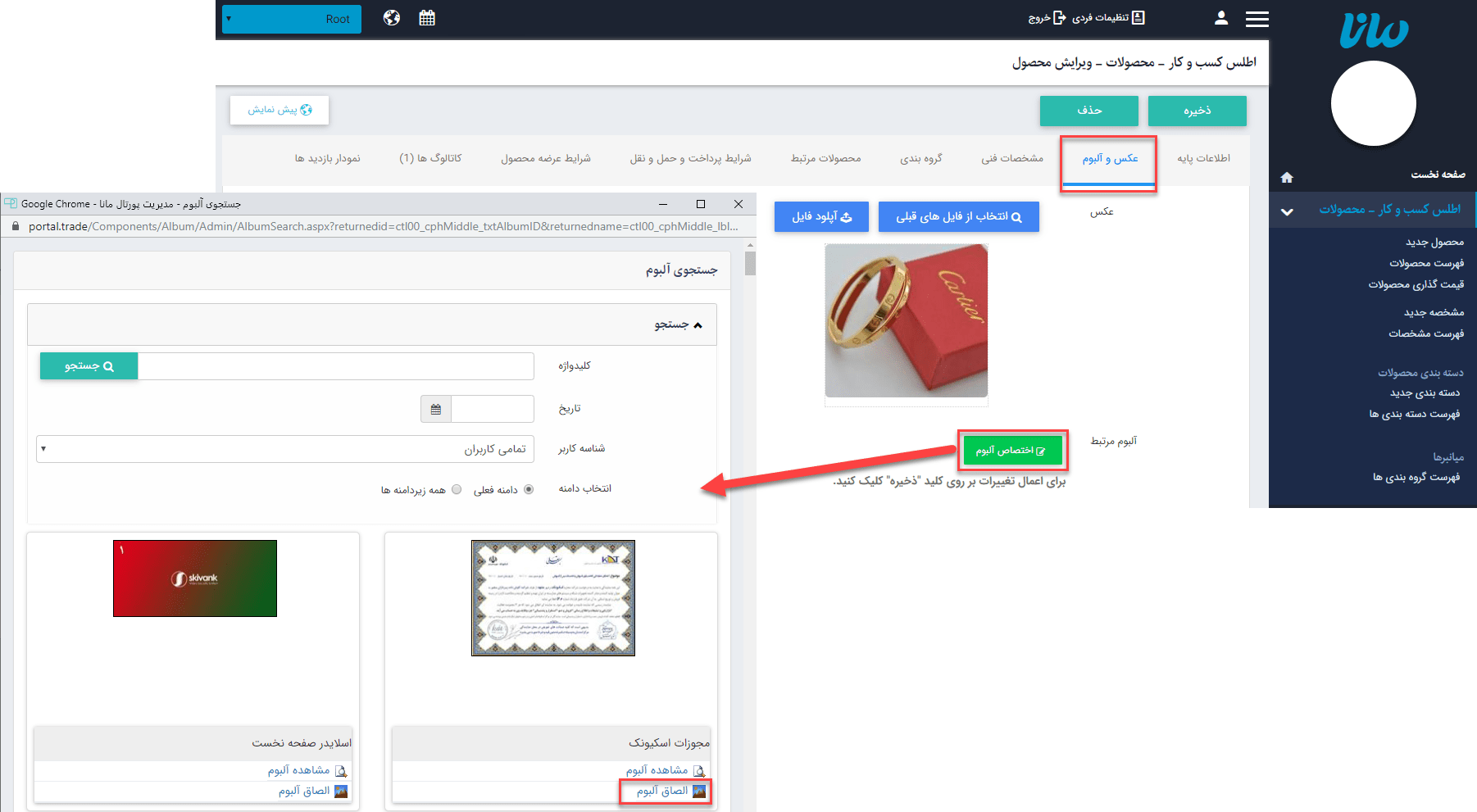The image size is (1477, 812).
Task: Open the calendar icon in top bar
Action: 427,18
